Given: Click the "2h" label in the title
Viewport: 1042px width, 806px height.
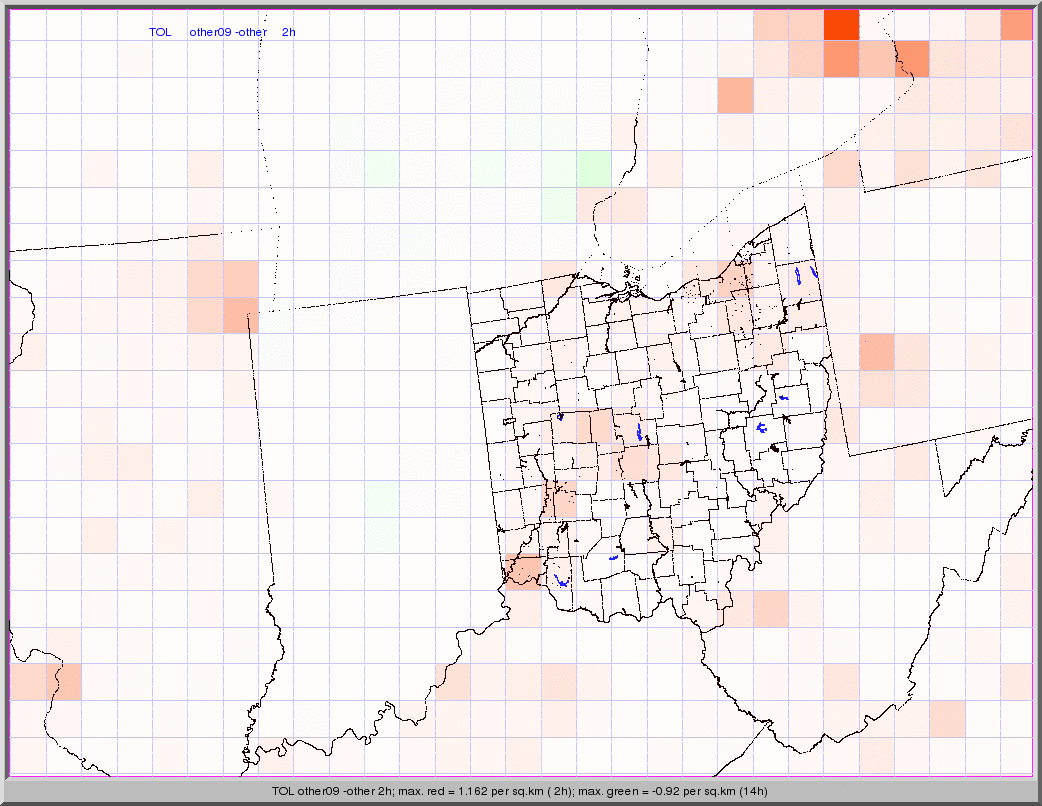Looking at the screenshot, I should [x=289, y=32].
